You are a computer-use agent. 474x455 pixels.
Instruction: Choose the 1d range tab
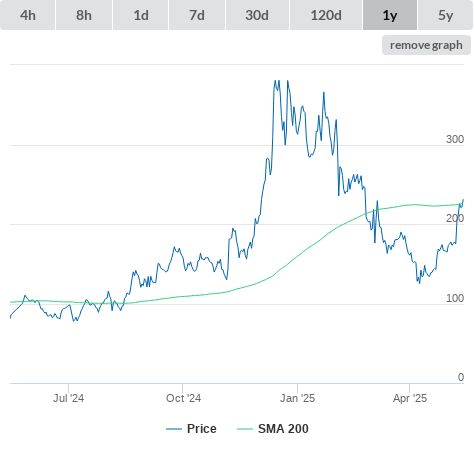click(x=141, y=15)
